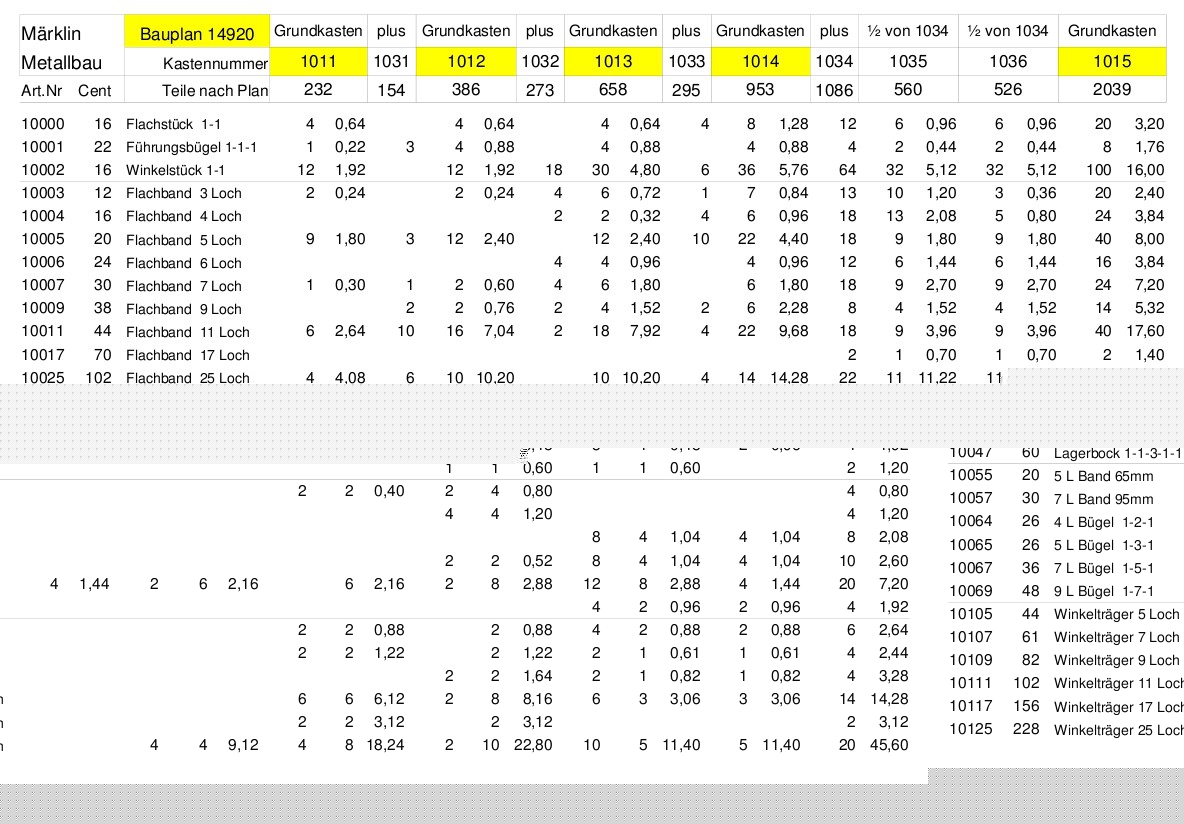This screenshot has height=824, width=1184.
Task: Click the "9 L Bügel 1-7-1" part name
Action: (x=1104, y=591)
